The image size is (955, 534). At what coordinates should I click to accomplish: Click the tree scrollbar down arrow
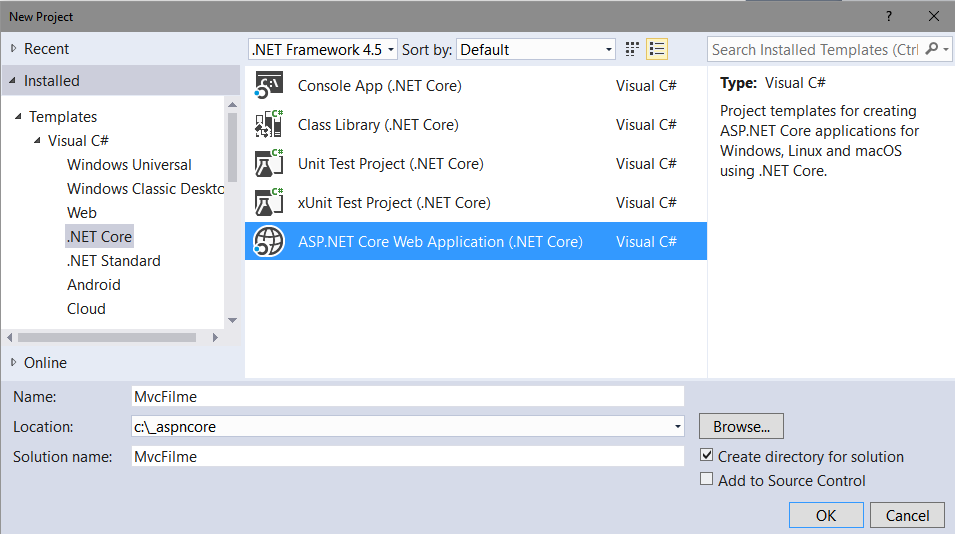tap(232, 320)
